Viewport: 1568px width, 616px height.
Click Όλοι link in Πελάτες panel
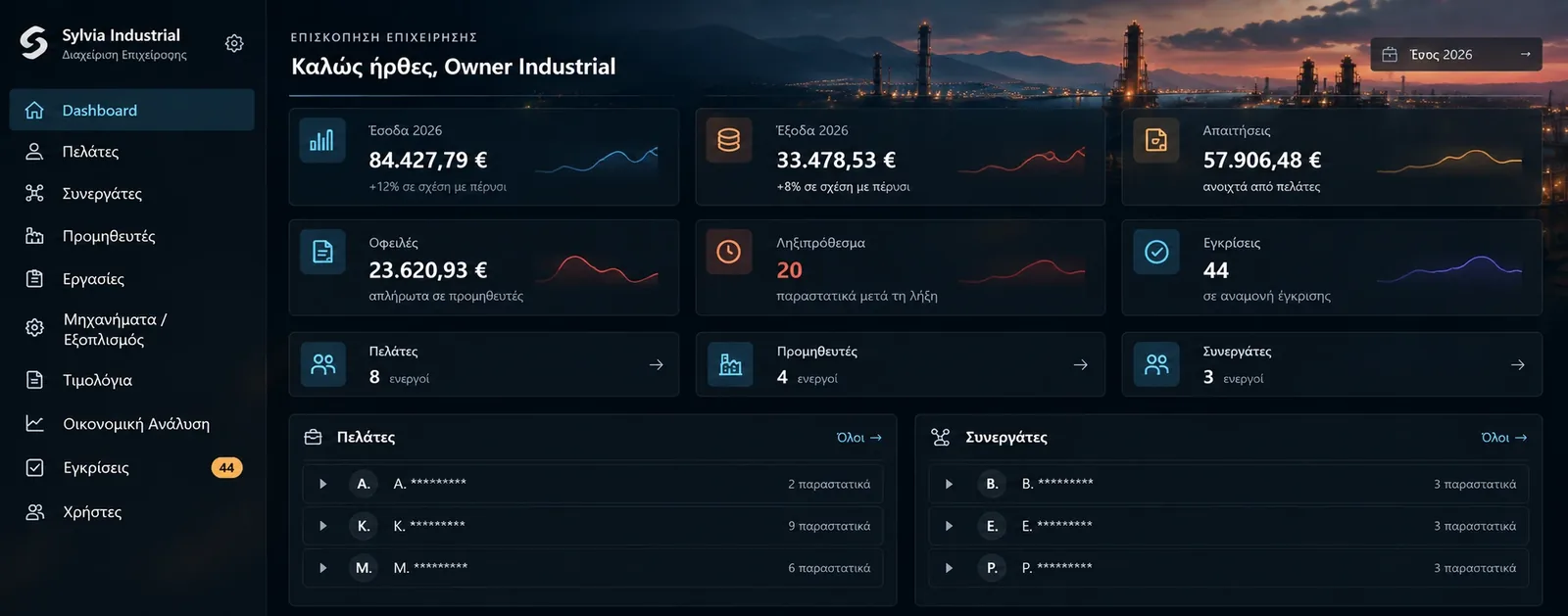[858, 438]
